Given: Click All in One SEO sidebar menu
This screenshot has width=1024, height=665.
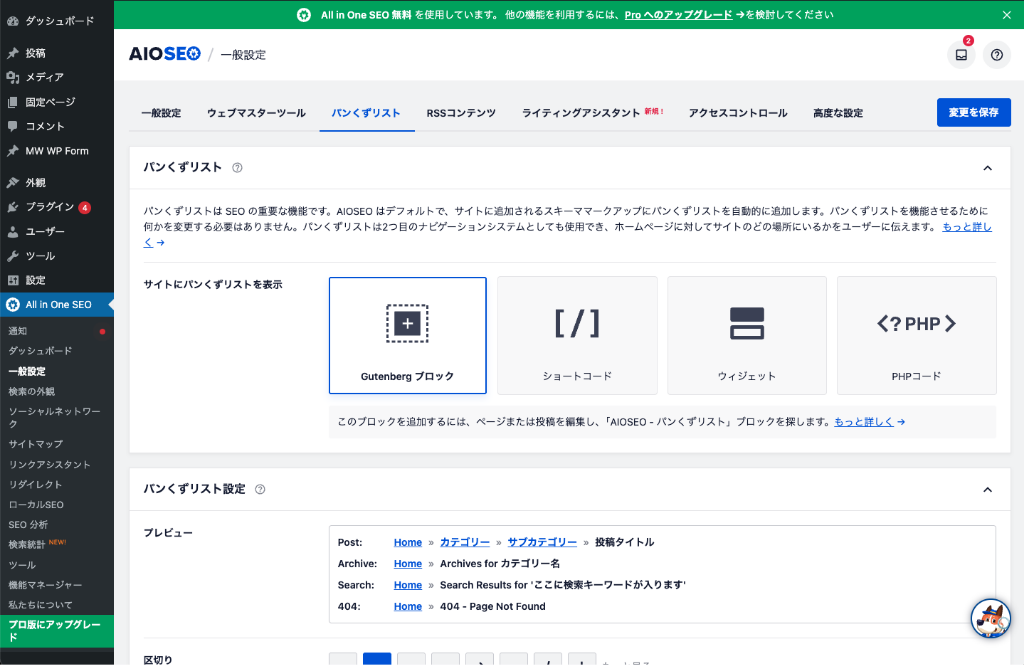Looking at the screenshot, I should pyautogui.click(x=57, y=304).
